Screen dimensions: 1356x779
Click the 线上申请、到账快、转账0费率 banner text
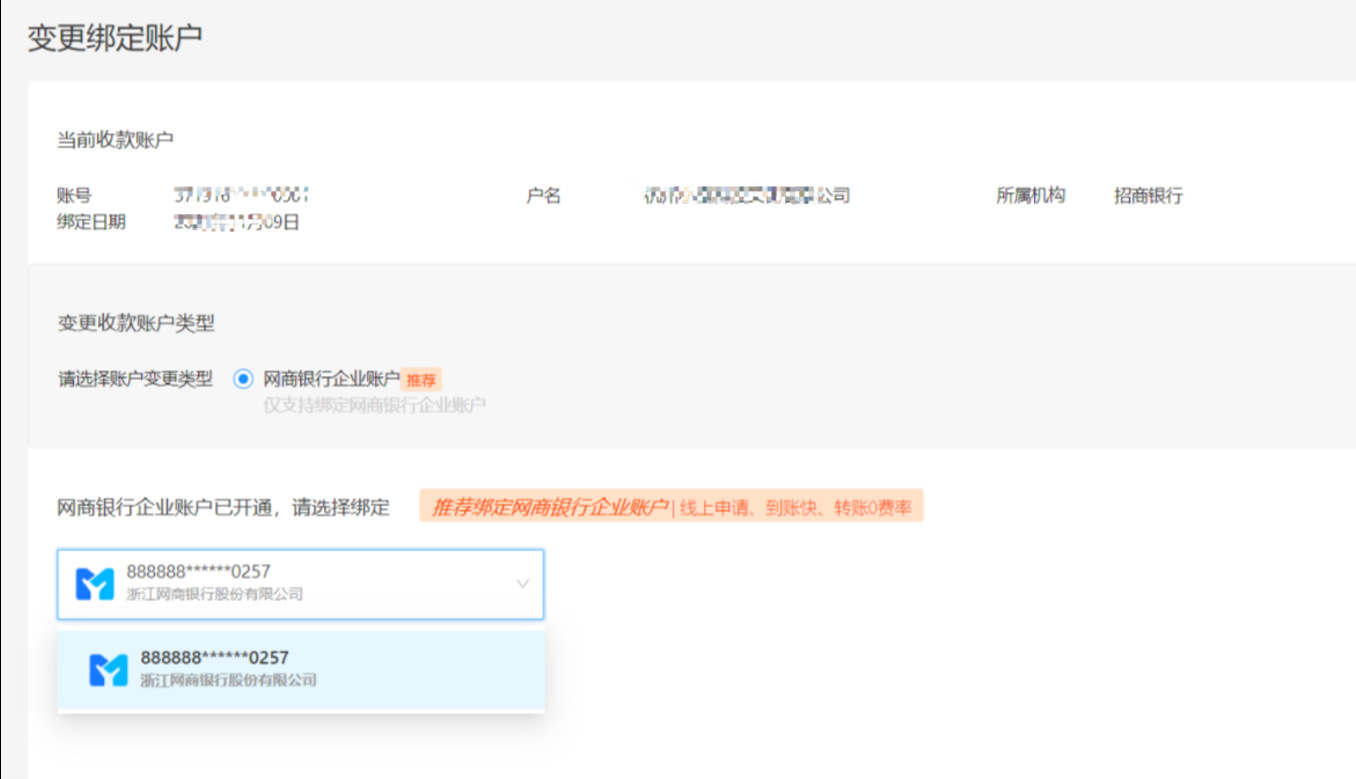pyautogui.click(x=796, y=508)
